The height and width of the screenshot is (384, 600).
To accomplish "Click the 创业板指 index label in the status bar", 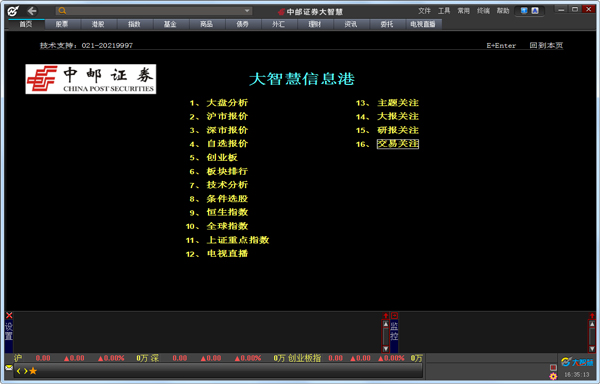I will click(x=304, y=358).
